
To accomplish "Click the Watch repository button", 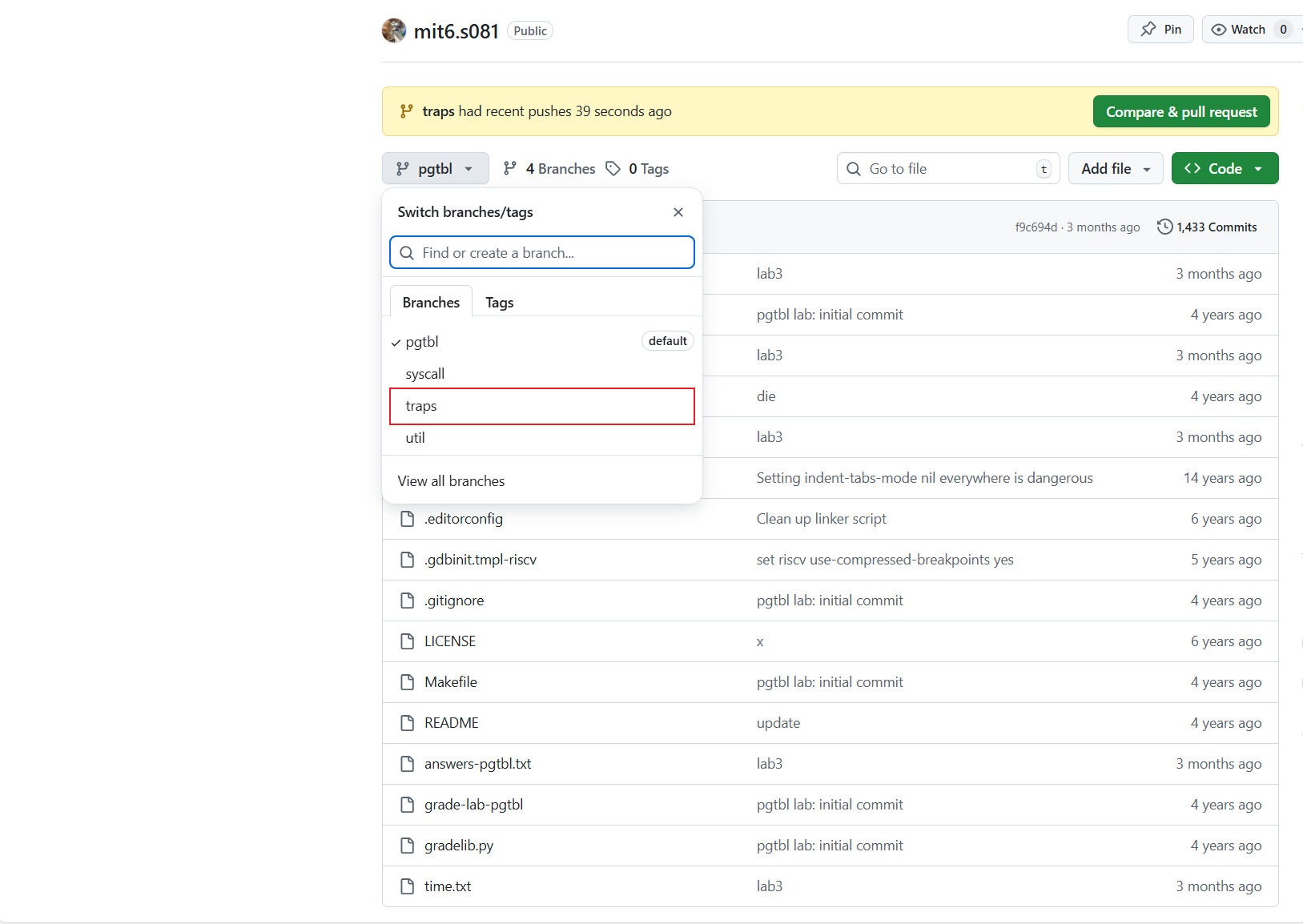I will pos(1252,30).
